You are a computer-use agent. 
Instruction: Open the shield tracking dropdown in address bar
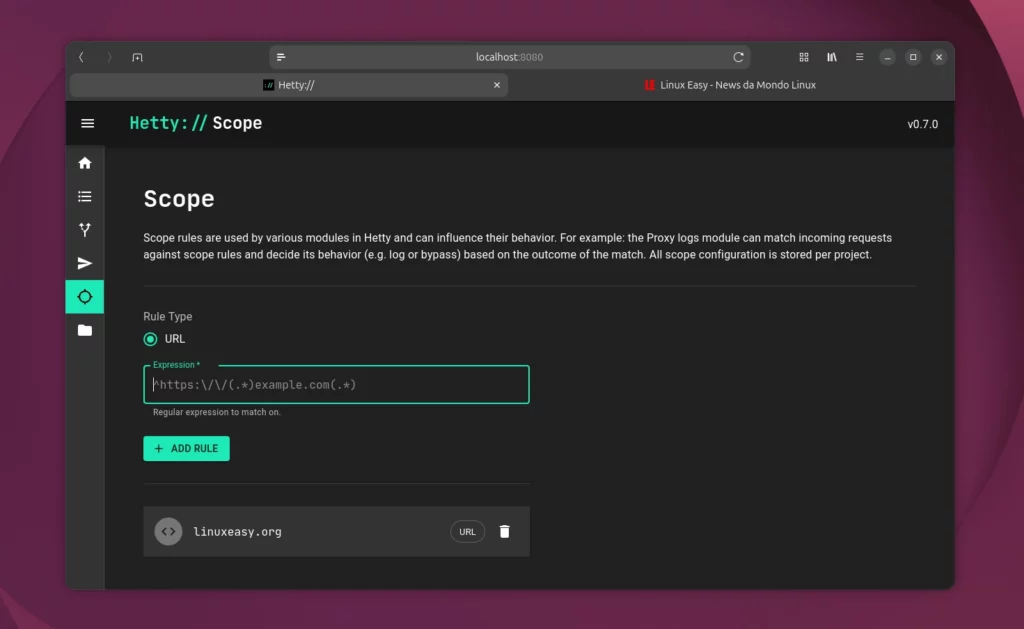tap(281, 57)
